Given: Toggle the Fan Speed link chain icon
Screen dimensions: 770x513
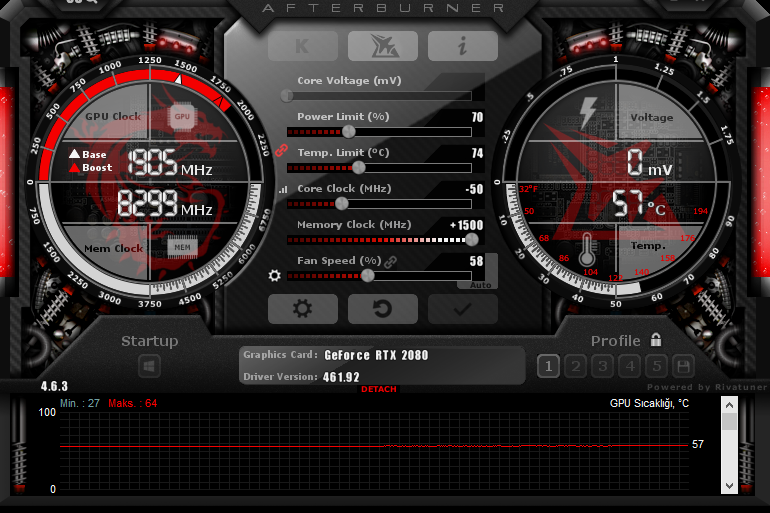Looking at the screenshot, I should coord(390,262).
